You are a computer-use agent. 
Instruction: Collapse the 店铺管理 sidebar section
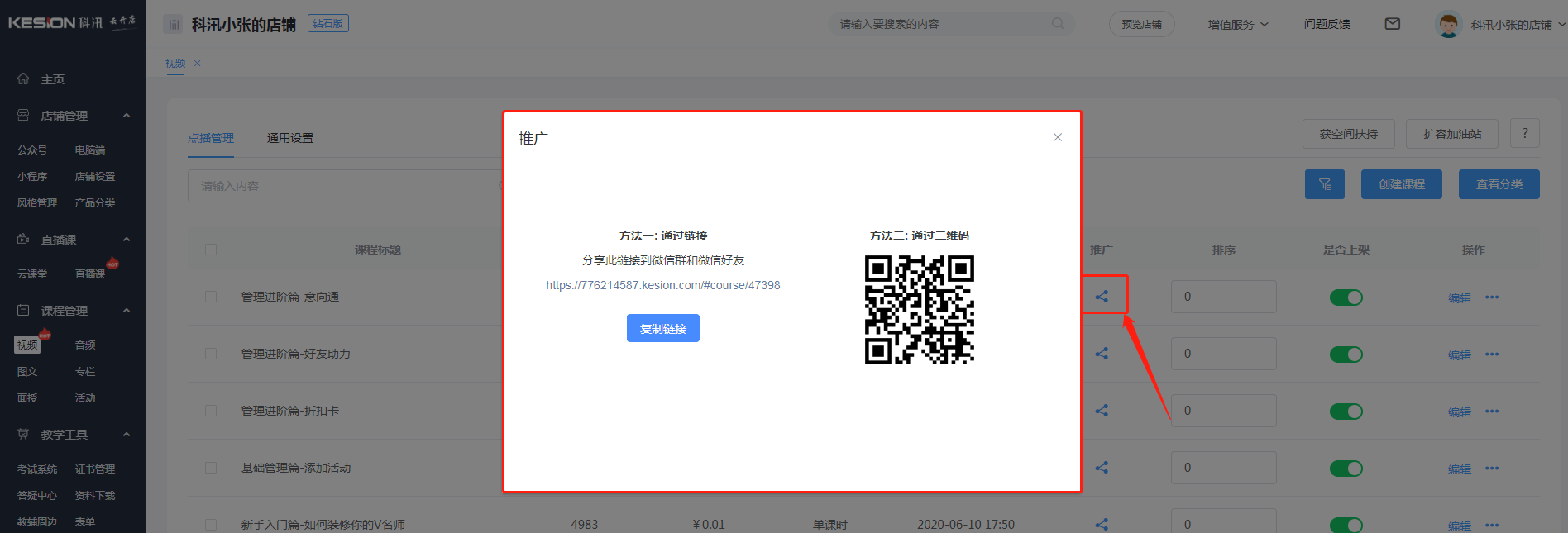coord(127,116)
